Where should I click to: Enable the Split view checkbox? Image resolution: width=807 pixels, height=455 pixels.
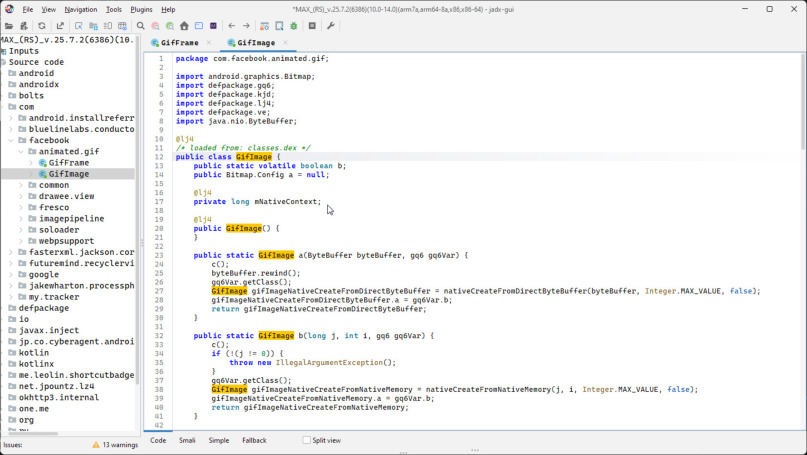306,440
